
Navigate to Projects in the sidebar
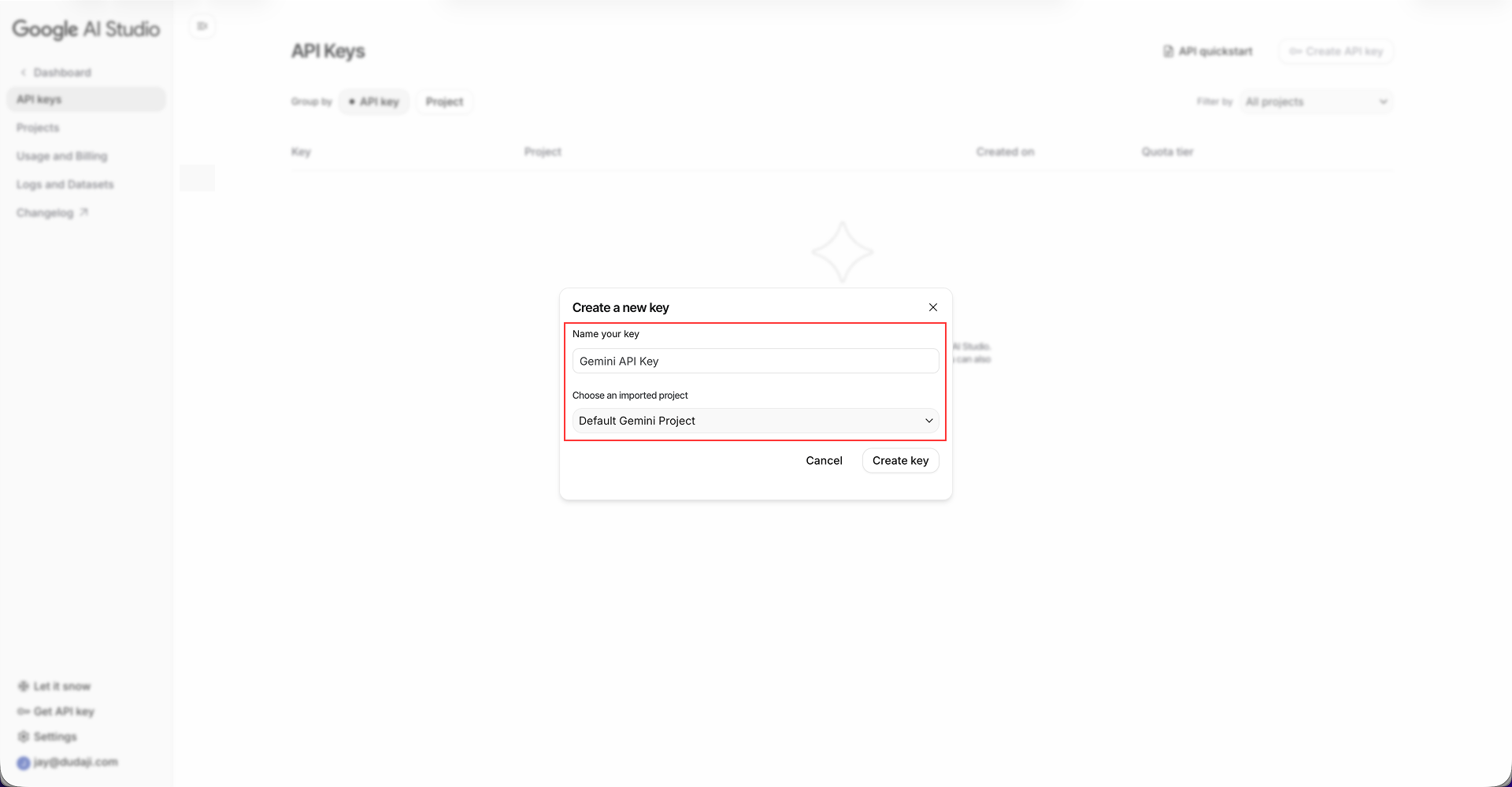[38, 127]
